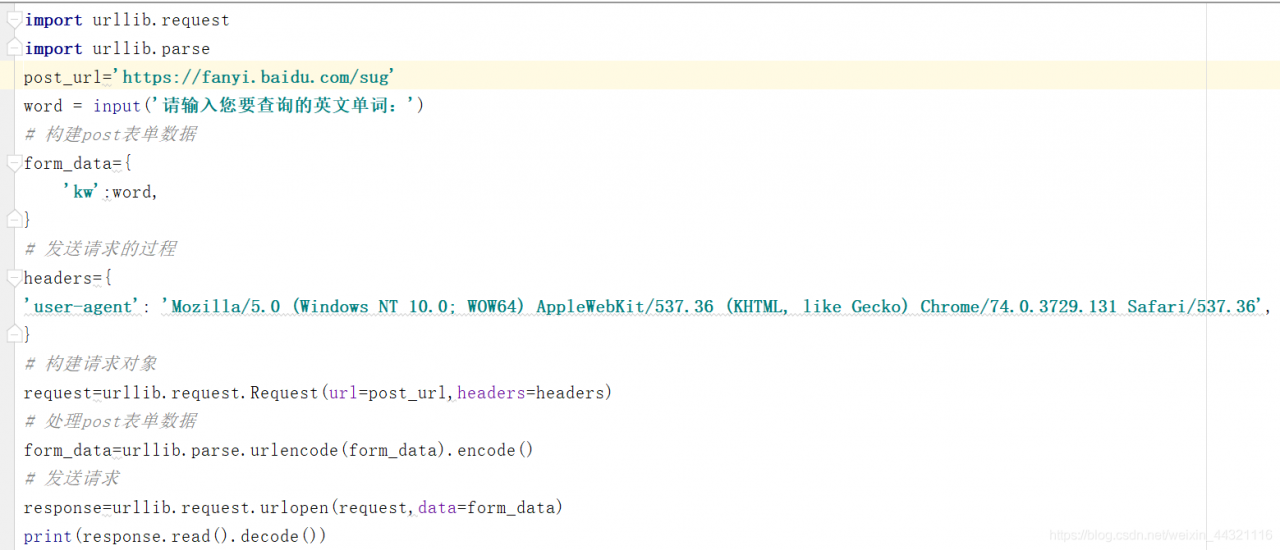Click the urllib.parse.urlencode(form_data).encode() line
The width and height of the screenshot is (1280, 550).
pos(279,450)
